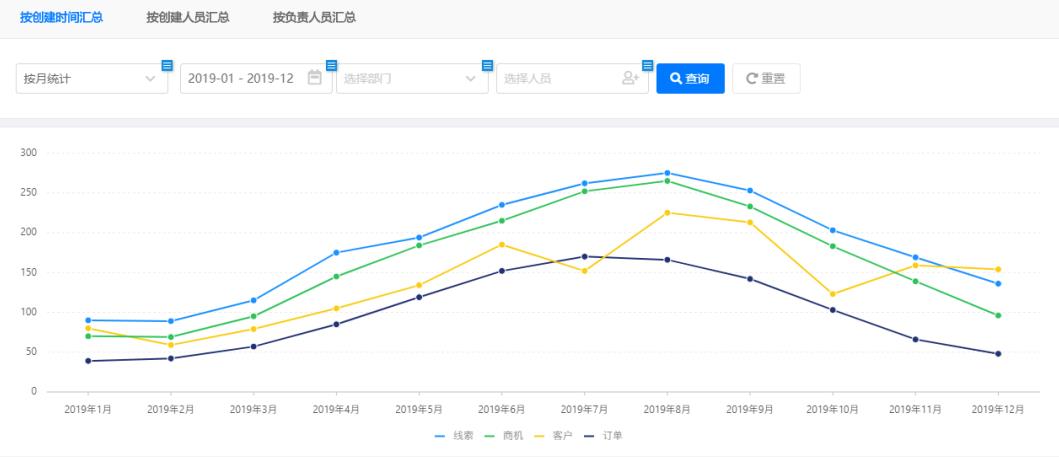
Task: Click blue badge icon above 选择人员 field
Action: 647,66
